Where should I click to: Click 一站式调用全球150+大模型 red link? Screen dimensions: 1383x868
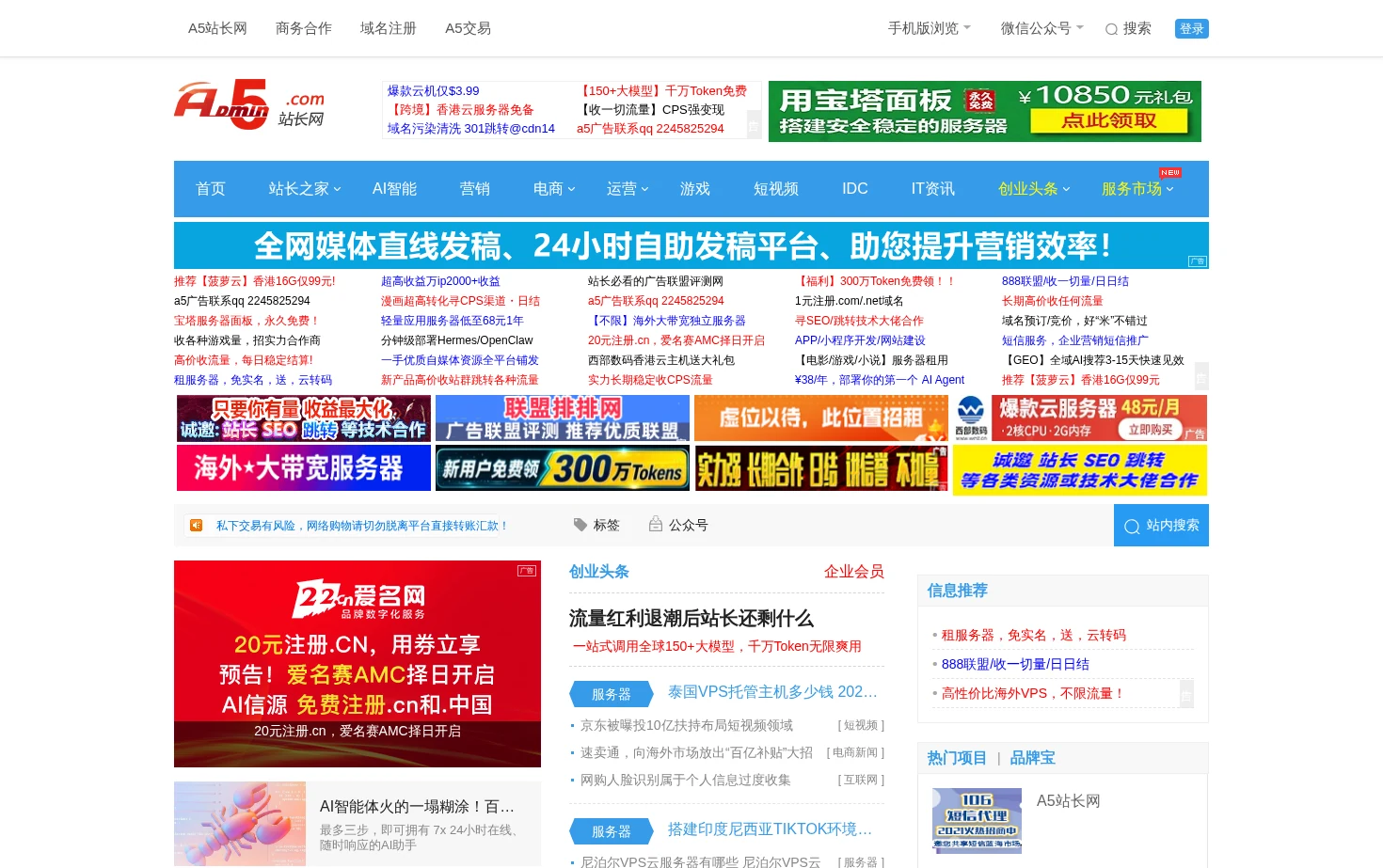click(x=717, y=647)
